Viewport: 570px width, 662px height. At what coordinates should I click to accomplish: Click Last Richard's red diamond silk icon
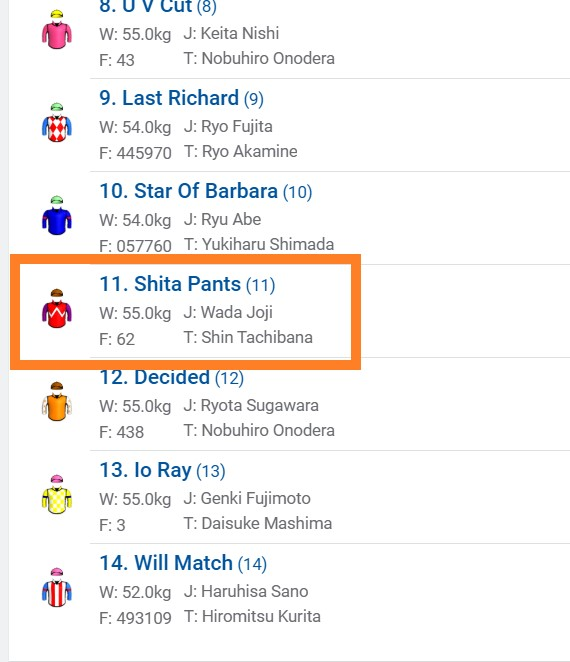[57, 122]
